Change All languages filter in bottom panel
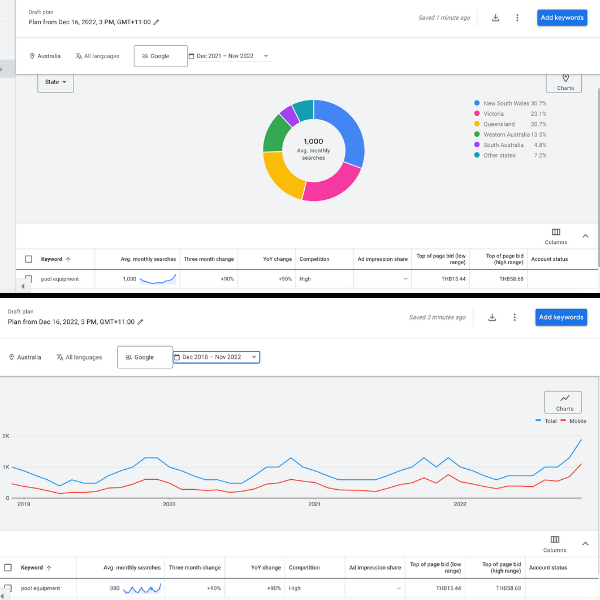 click(x=79, y=357)
